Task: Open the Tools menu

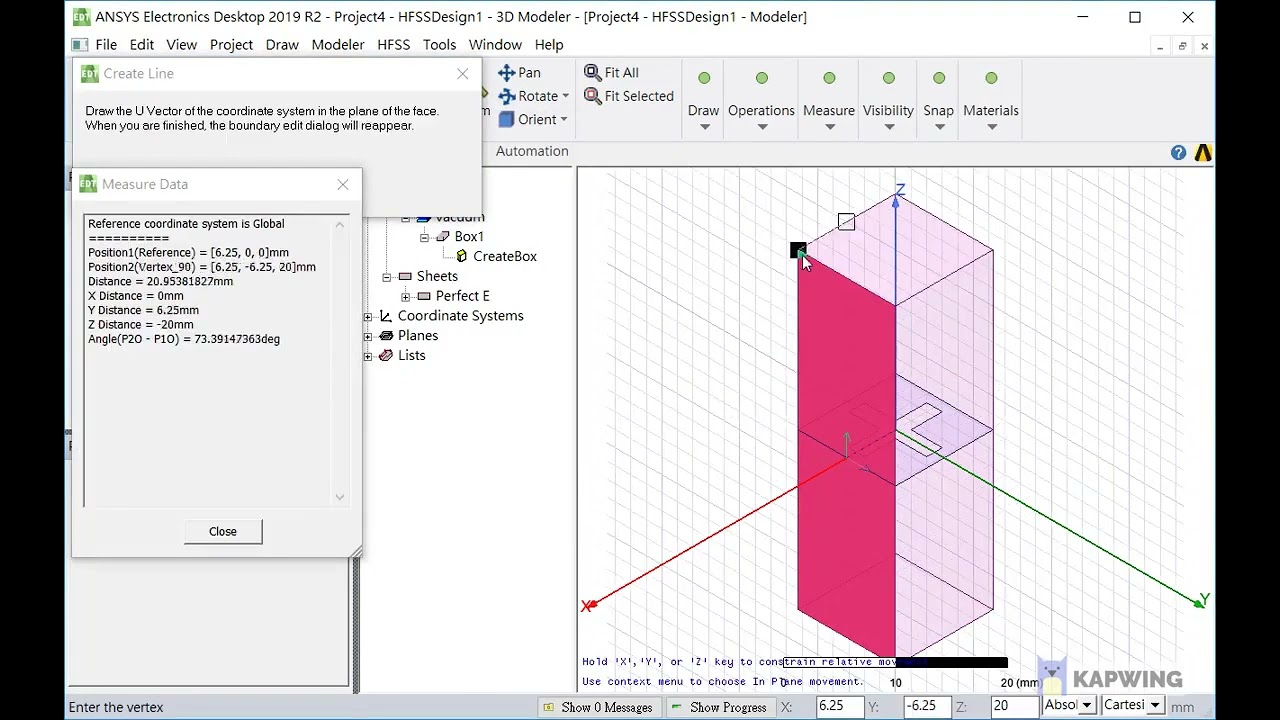Action: coord(439,45)
